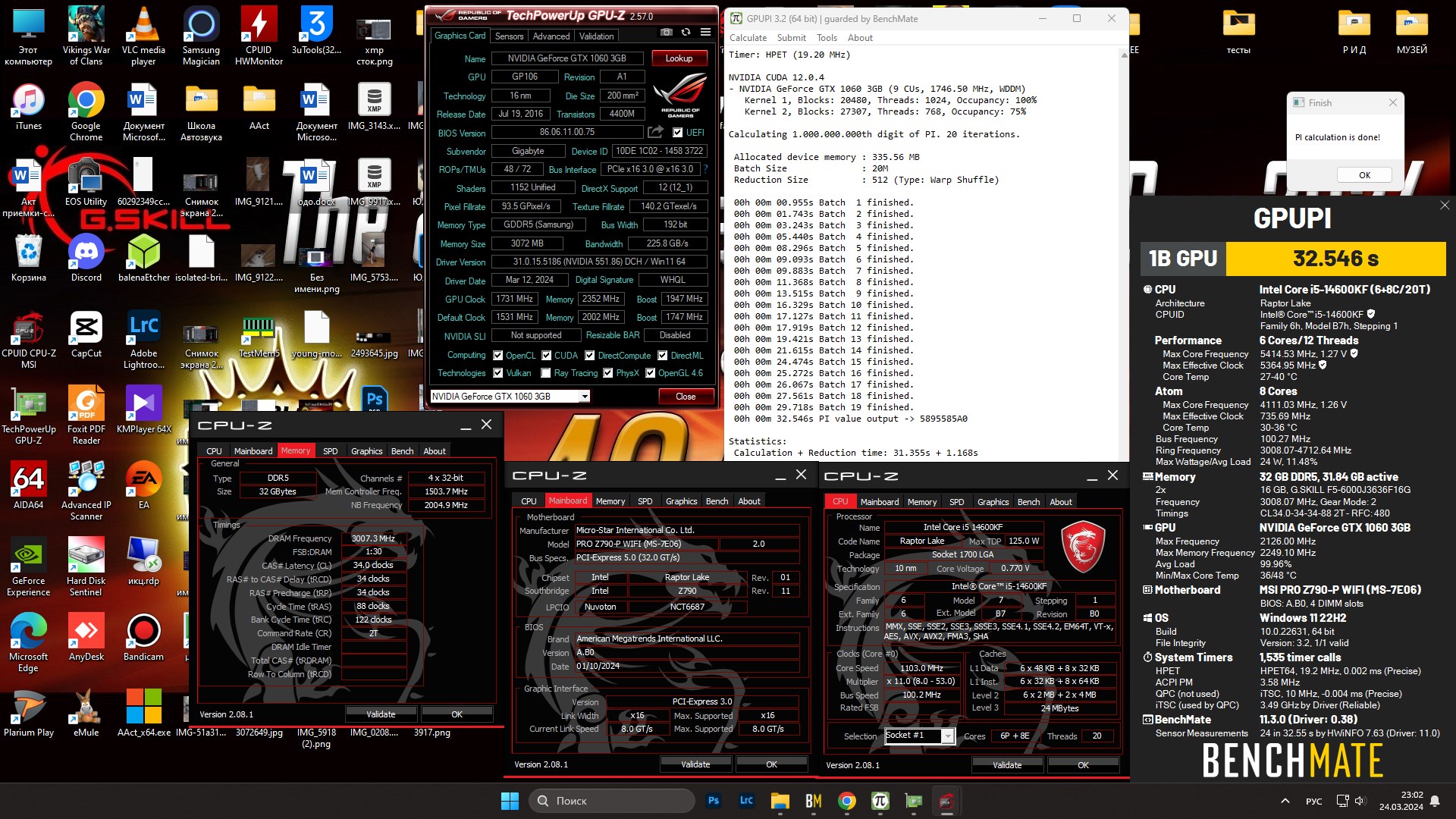The height and width of the screenshot is (819, 1456).
Task: Select Bench tab in CPU-Z Mainboard window
Action: click(717, 501)
